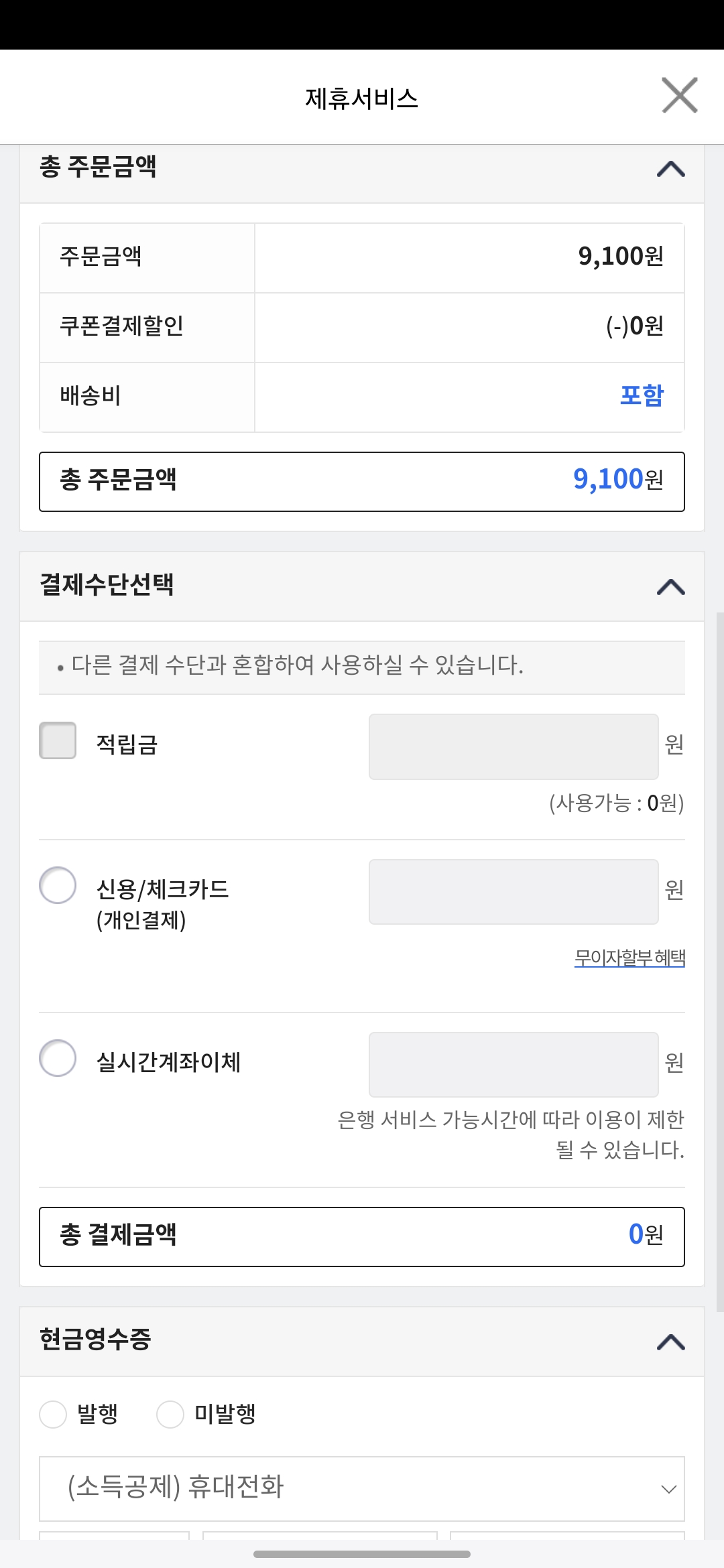Image resolution: width=724 pixels, height=1568 pixels.
Task: Click the 적립금 amount input field
Action: [x=514, y=746]
